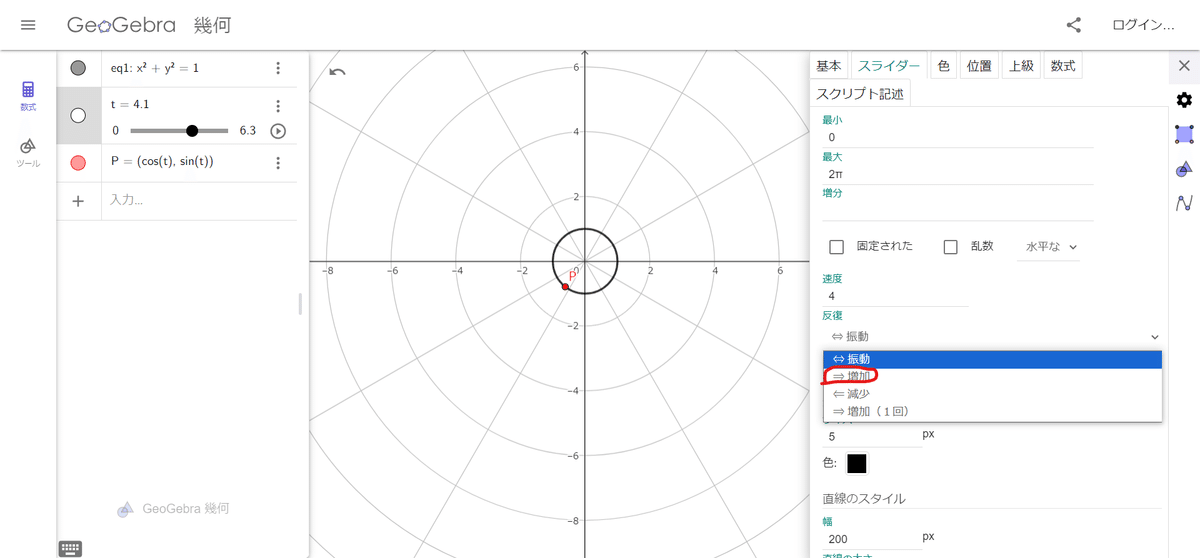Open the 反復 repeat dropdown
Viewport: 1200px width, 558px height.
click(992, 337)
